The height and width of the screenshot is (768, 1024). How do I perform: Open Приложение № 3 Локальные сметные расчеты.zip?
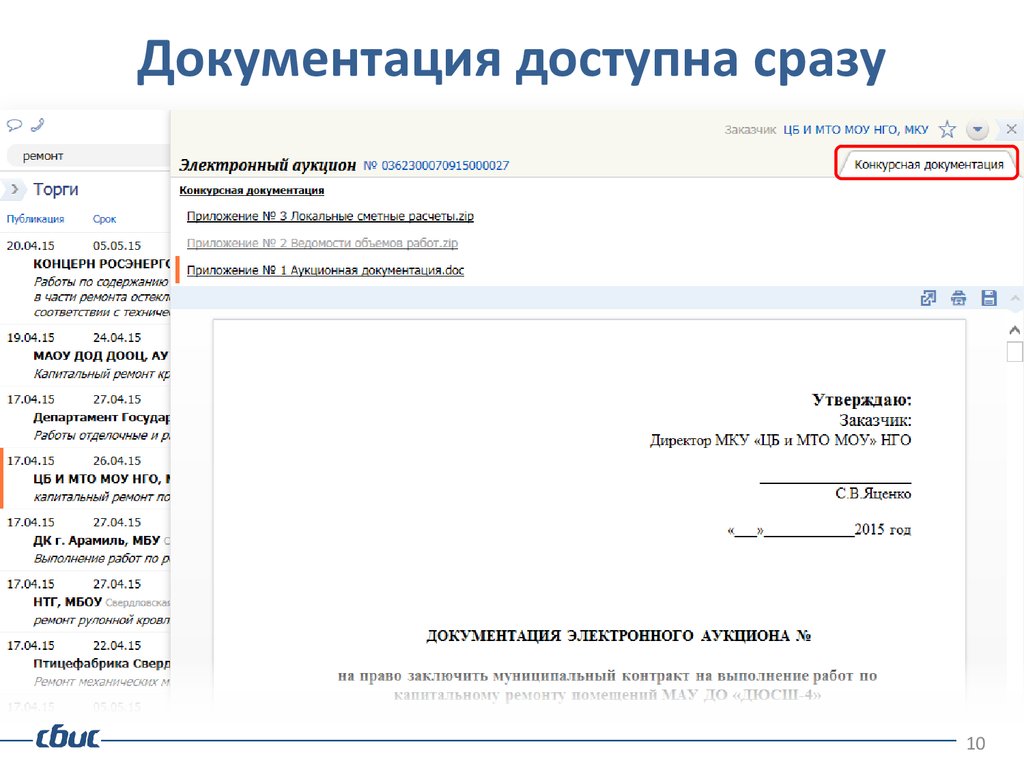(x=330, y=217)
